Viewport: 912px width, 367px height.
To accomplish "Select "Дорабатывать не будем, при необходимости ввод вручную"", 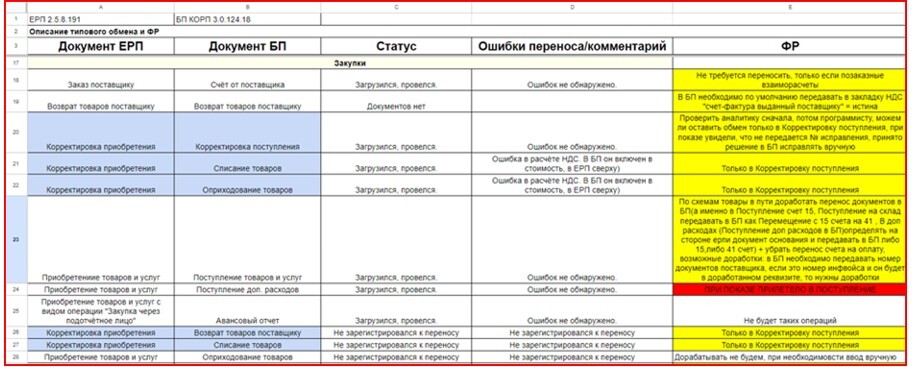I will (x=790, y=356).
